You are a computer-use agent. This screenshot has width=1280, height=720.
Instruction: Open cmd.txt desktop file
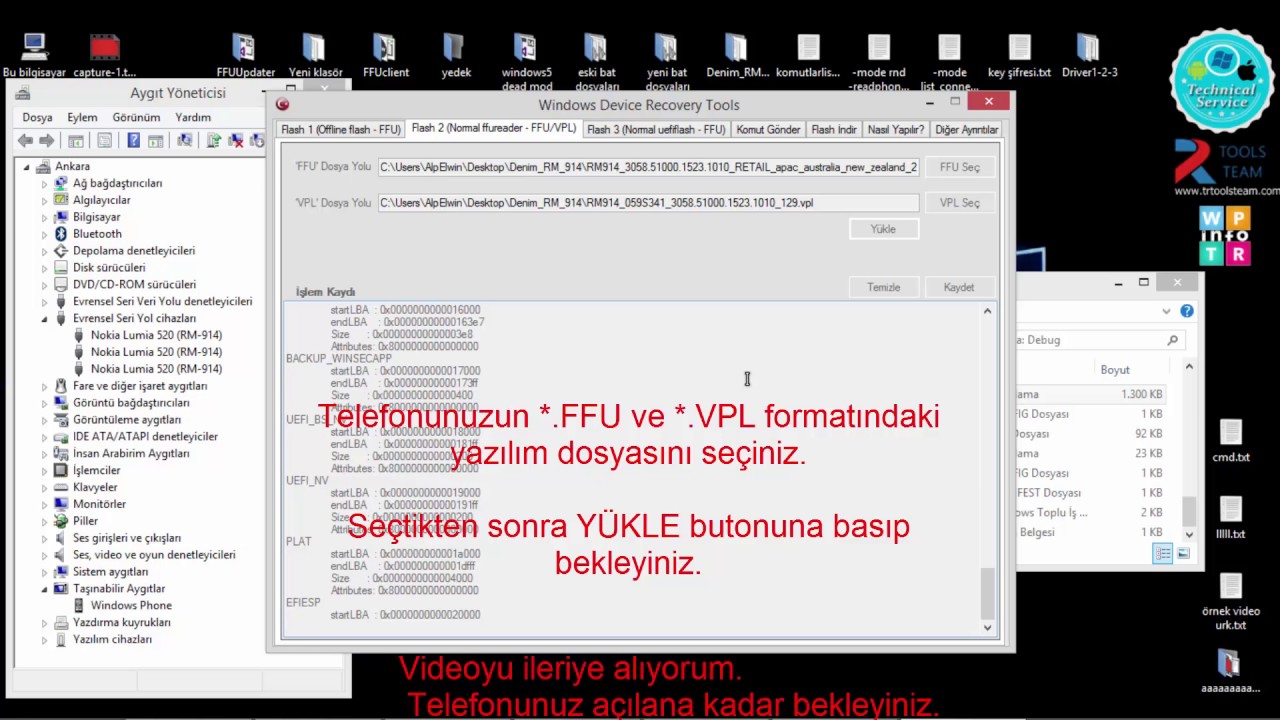click(x=1231, y=441)
